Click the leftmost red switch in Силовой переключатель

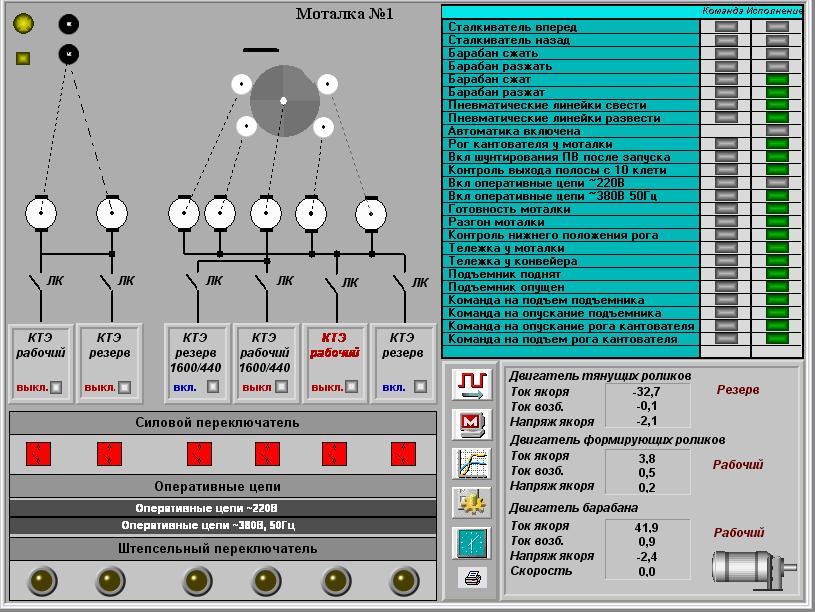click(40, 450)
